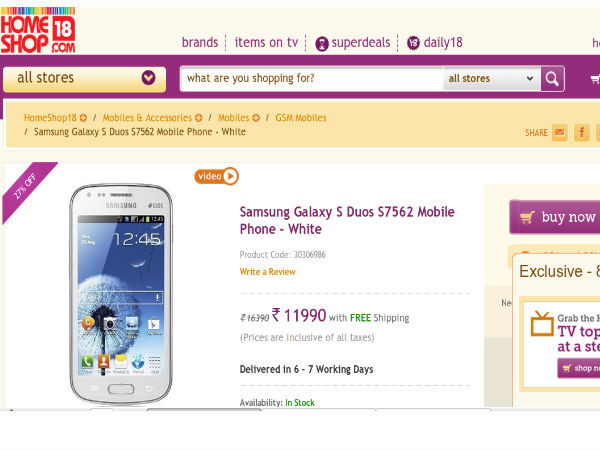Expand the Mobiles breadcrumb arrow

tap(257, 118)
